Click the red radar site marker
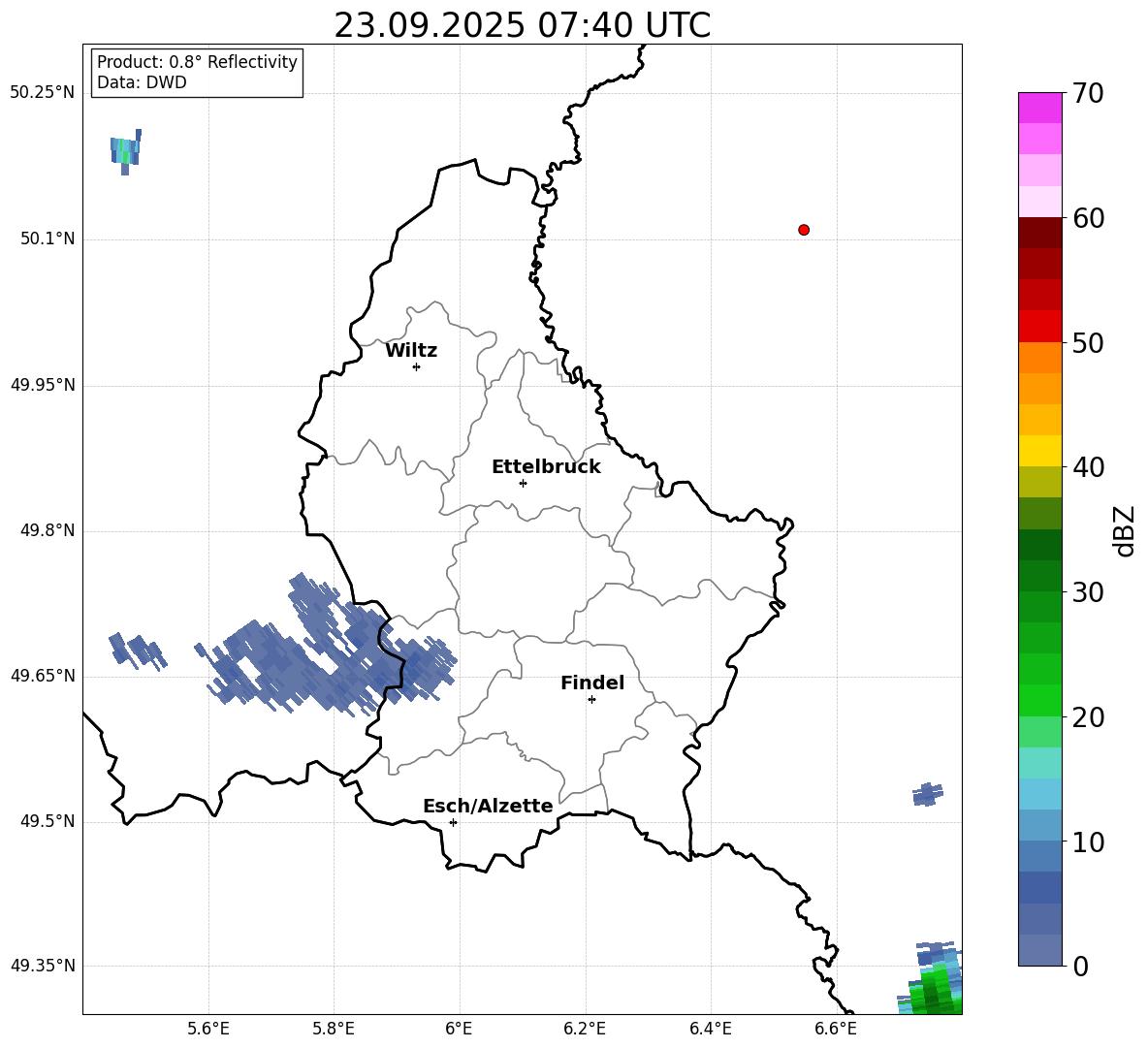The height and width of the screenshot is (1048, 1148). pos(804,230)
